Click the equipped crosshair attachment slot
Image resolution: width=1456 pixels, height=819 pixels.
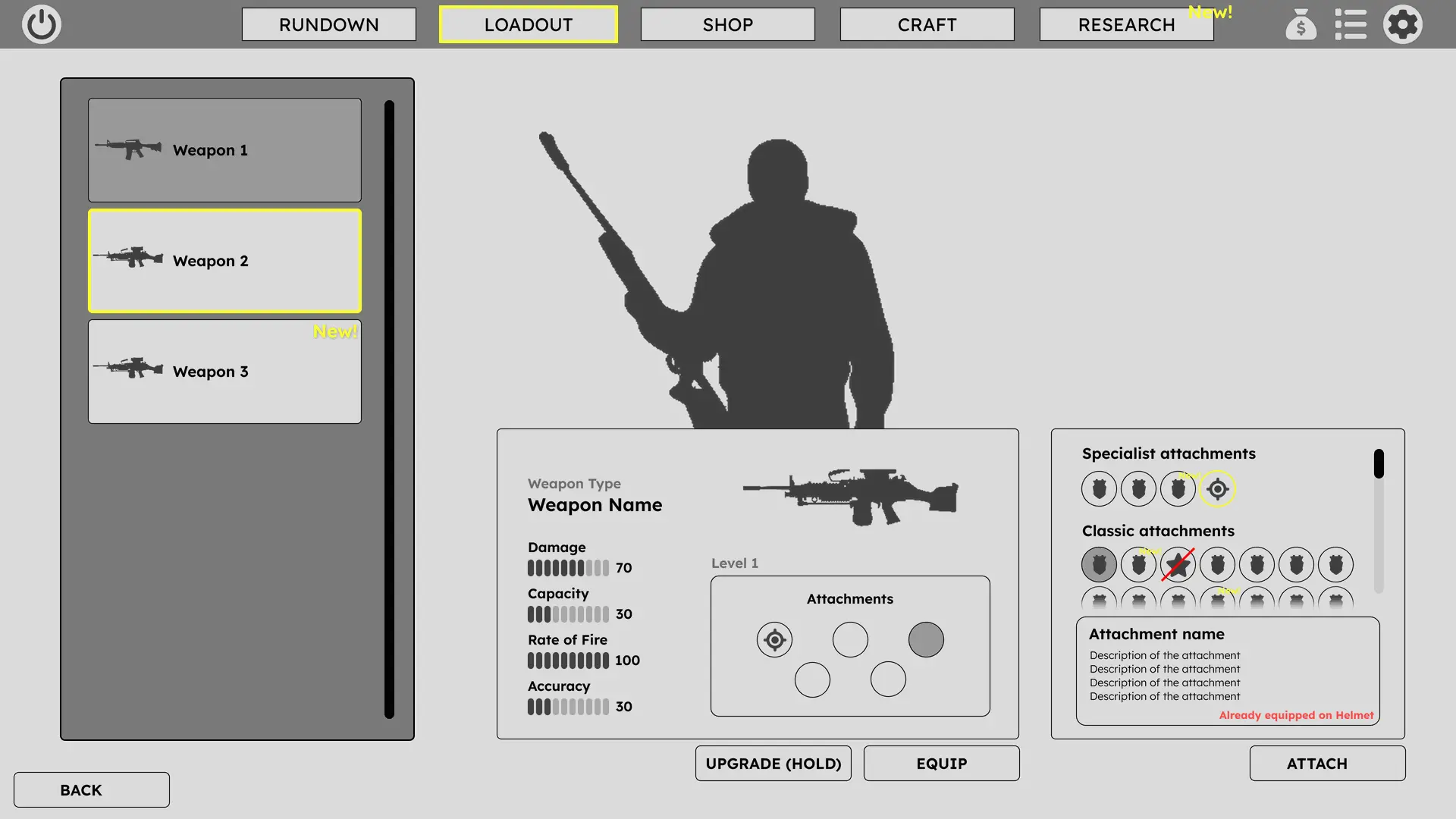tap(774, 640)
